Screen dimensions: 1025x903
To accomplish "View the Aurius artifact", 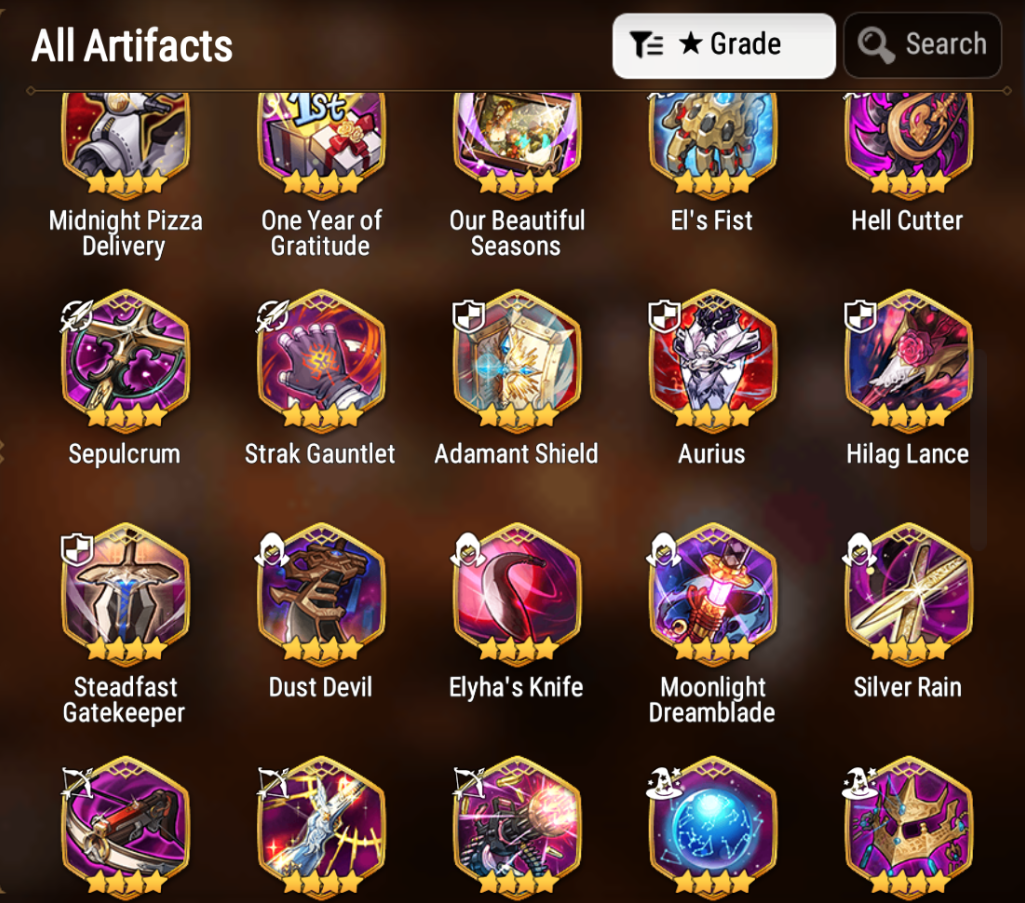I will (x=713, y=361).
